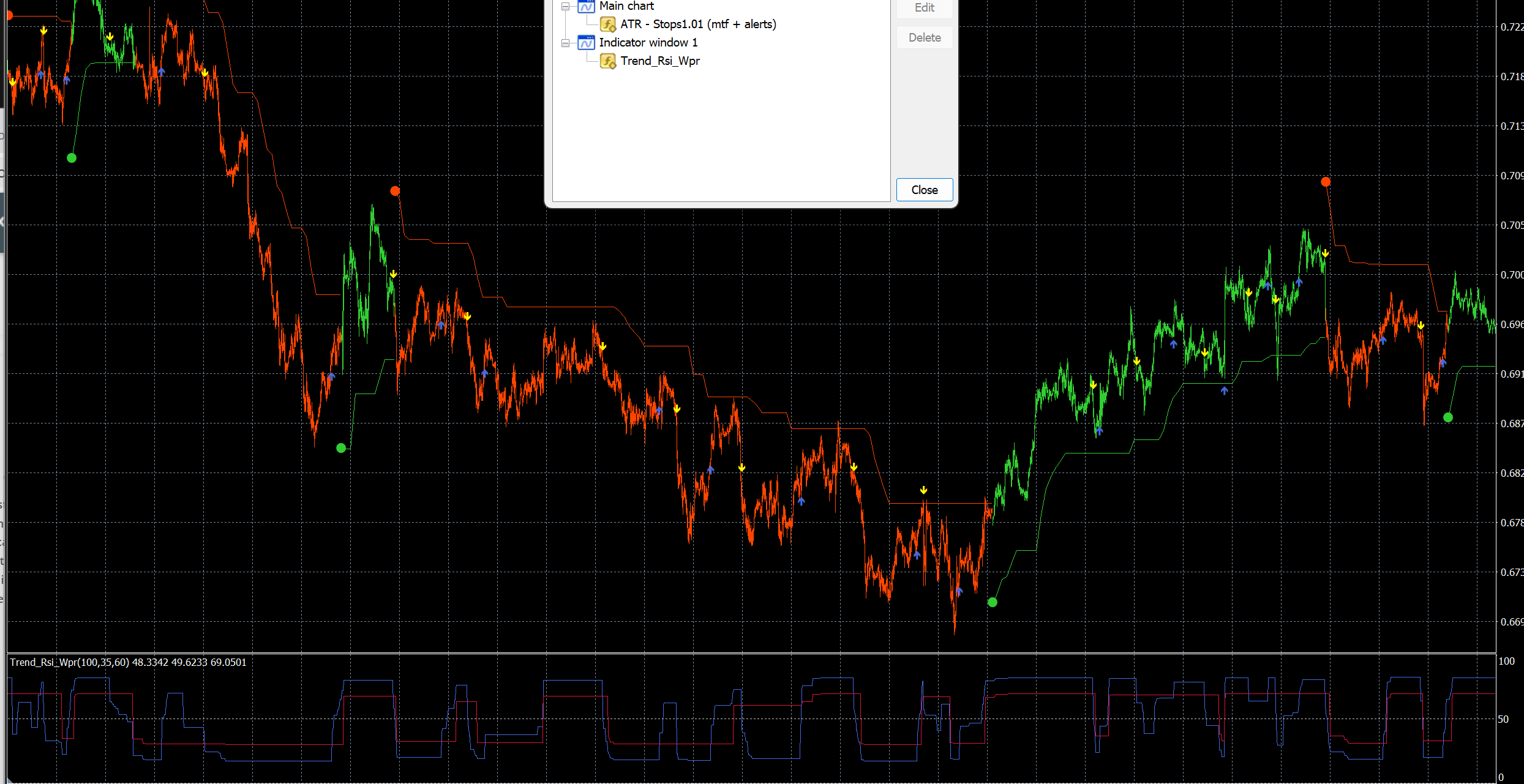
Task: Click the 0.700 level on the price scale
Action: tap(1511, 275)
